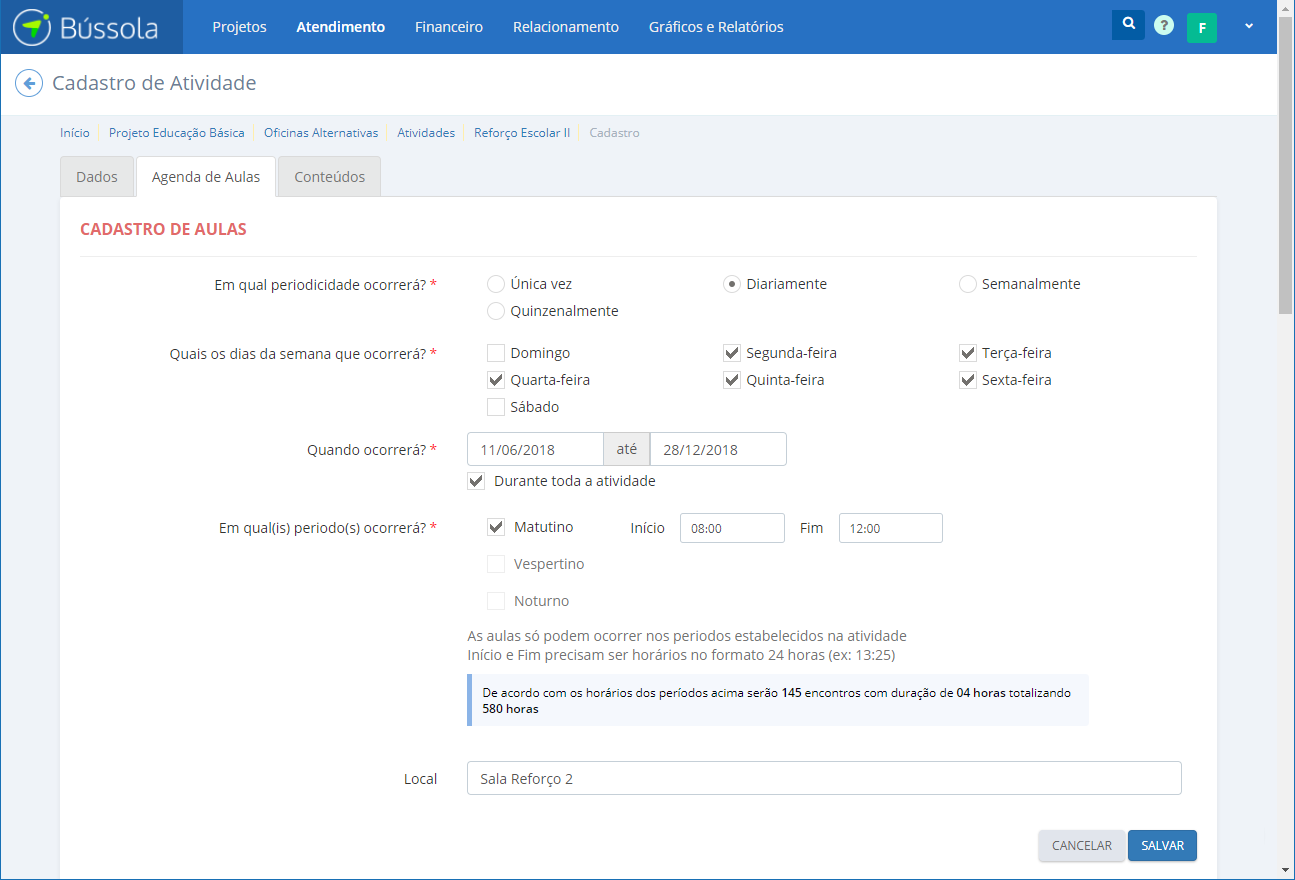The width and height of the screenshot is (1295, 880).
Task: Click scrollbar down arrow
Action: 1286,871
